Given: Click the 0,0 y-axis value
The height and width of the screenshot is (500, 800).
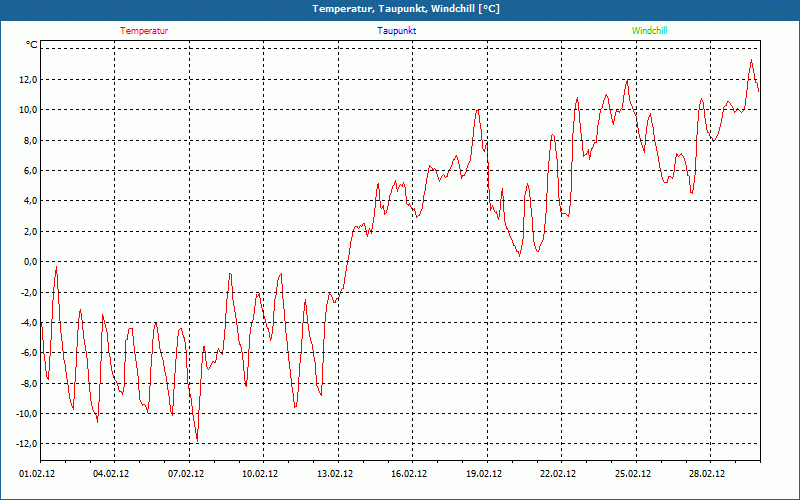Looking at the screenshot, I should pyautogui.click(x=31, y=262).
